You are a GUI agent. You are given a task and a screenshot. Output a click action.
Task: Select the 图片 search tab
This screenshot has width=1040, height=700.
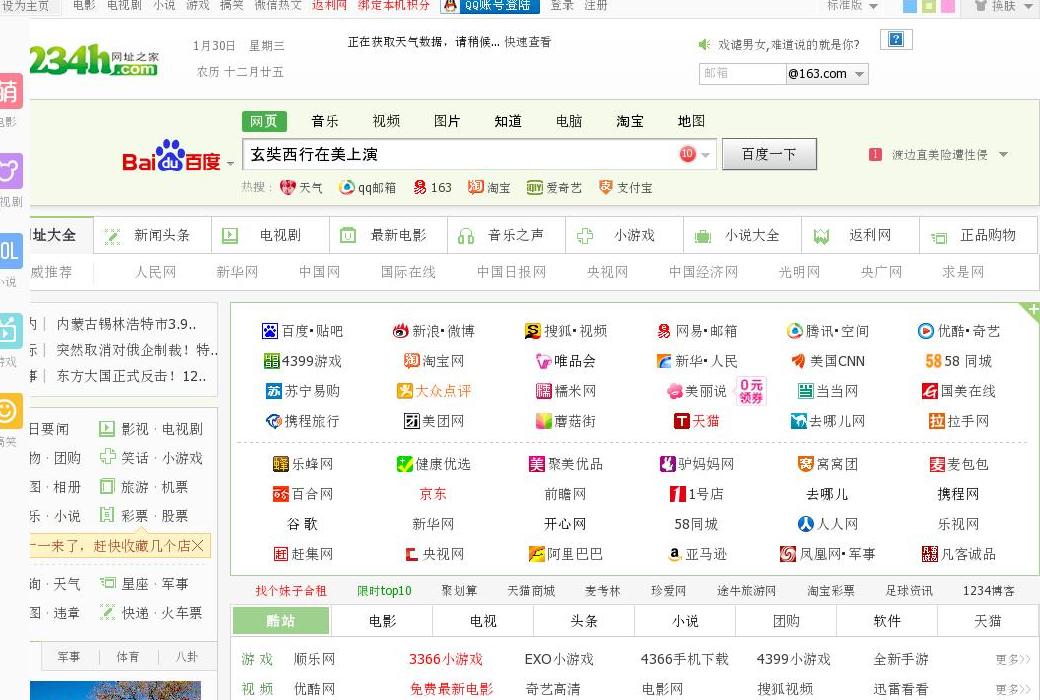[x=447, y=121]
